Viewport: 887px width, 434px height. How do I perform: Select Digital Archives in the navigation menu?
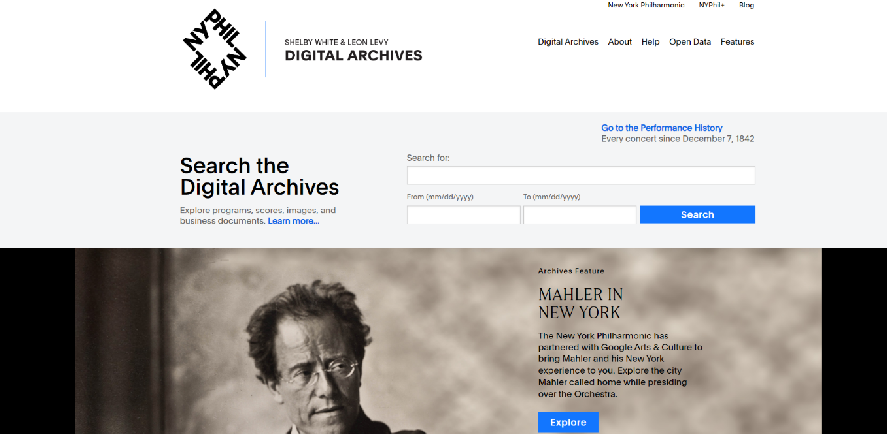(x=568, y=42)
